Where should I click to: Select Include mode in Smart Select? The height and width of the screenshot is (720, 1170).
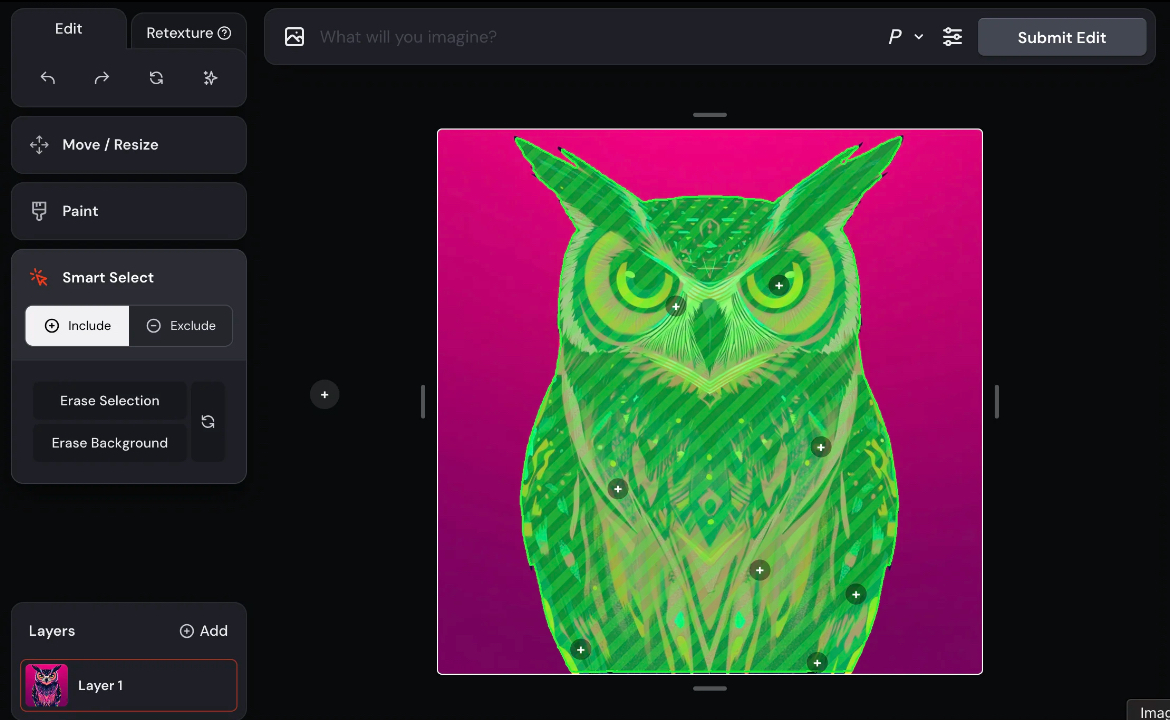pos(78,326)
